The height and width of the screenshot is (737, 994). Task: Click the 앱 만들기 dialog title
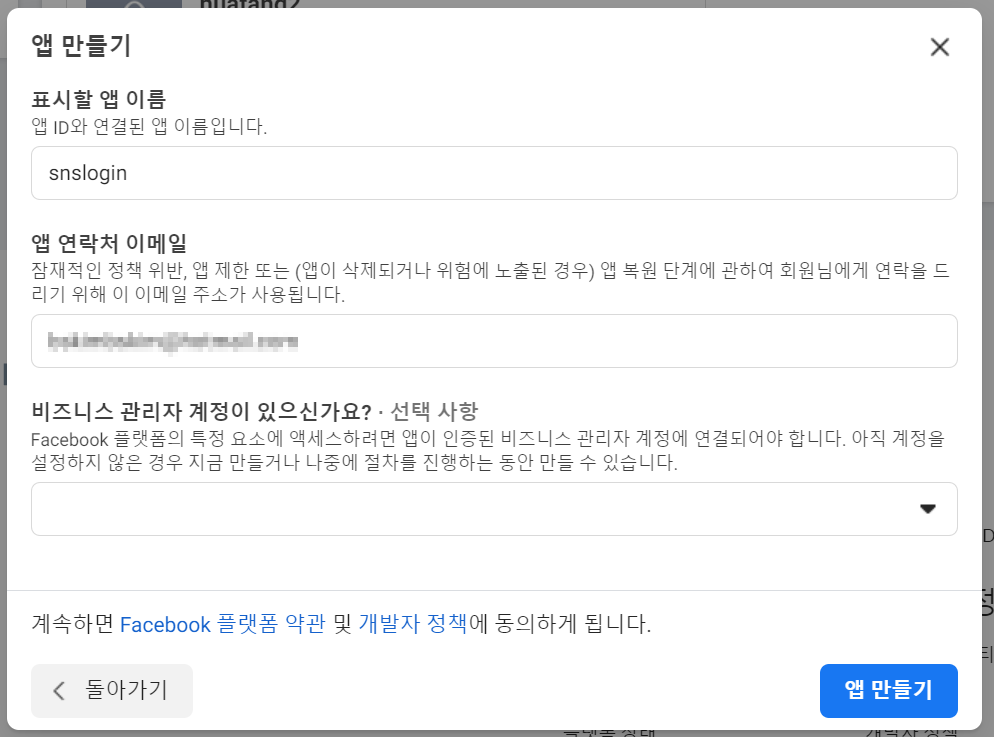click(x=81, y=46)
